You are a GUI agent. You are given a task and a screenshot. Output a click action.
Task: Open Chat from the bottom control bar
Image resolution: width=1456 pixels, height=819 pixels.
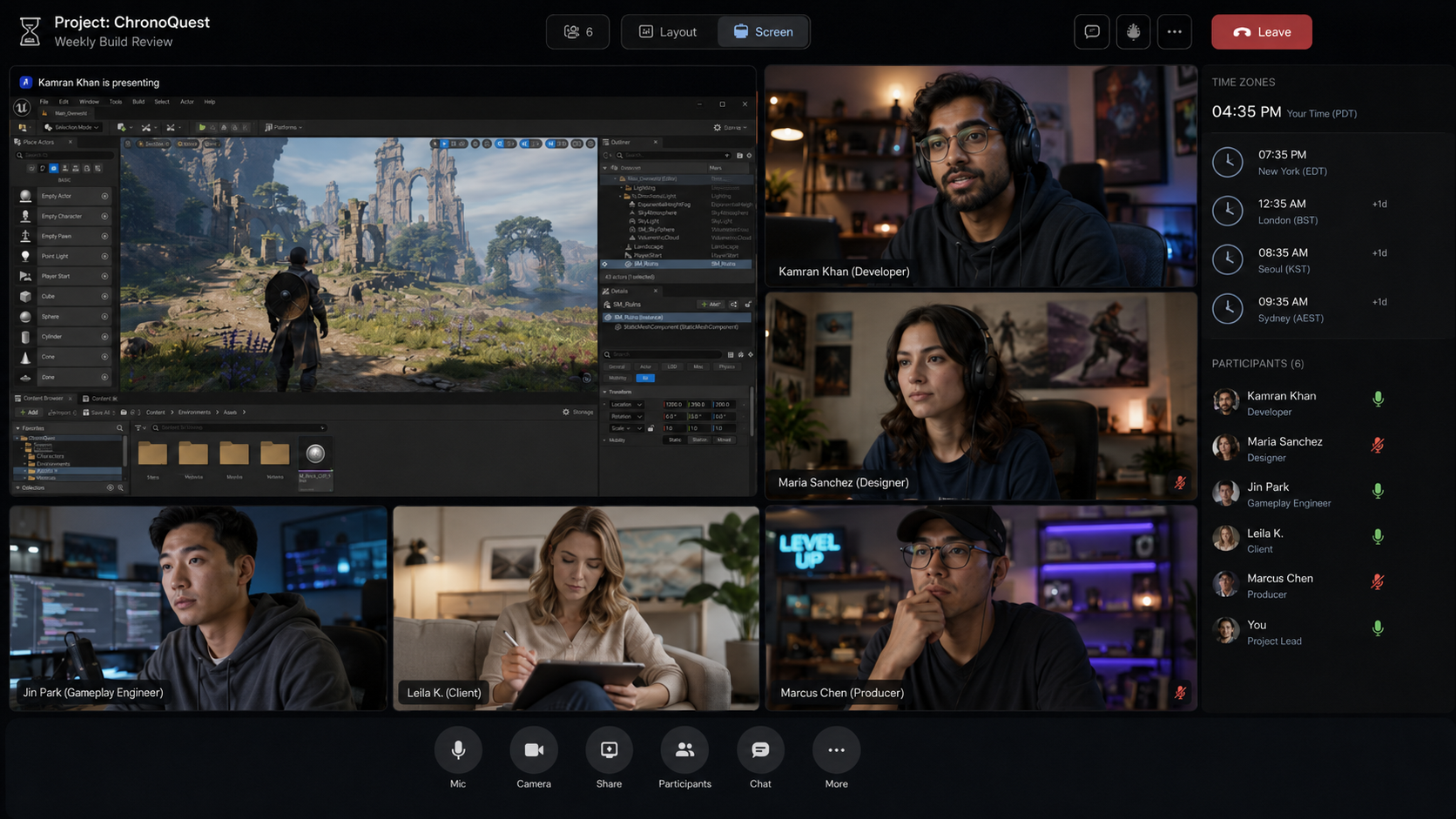[x=760, y=749]
